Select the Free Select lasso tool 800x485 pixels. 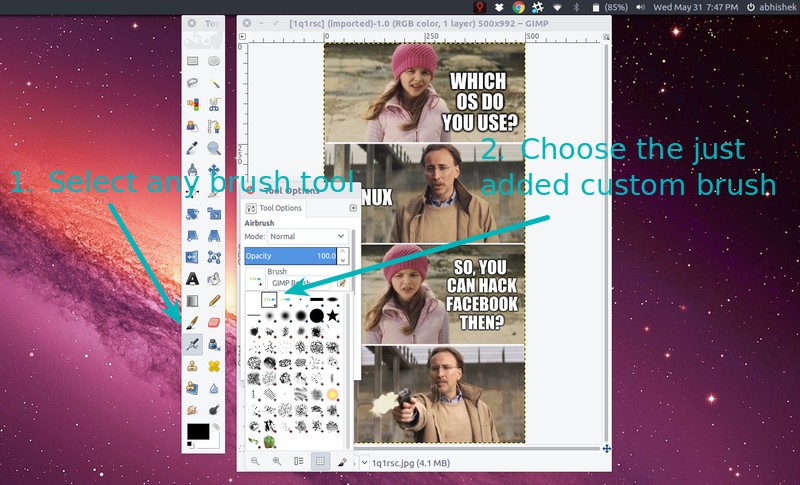point(192,83)
